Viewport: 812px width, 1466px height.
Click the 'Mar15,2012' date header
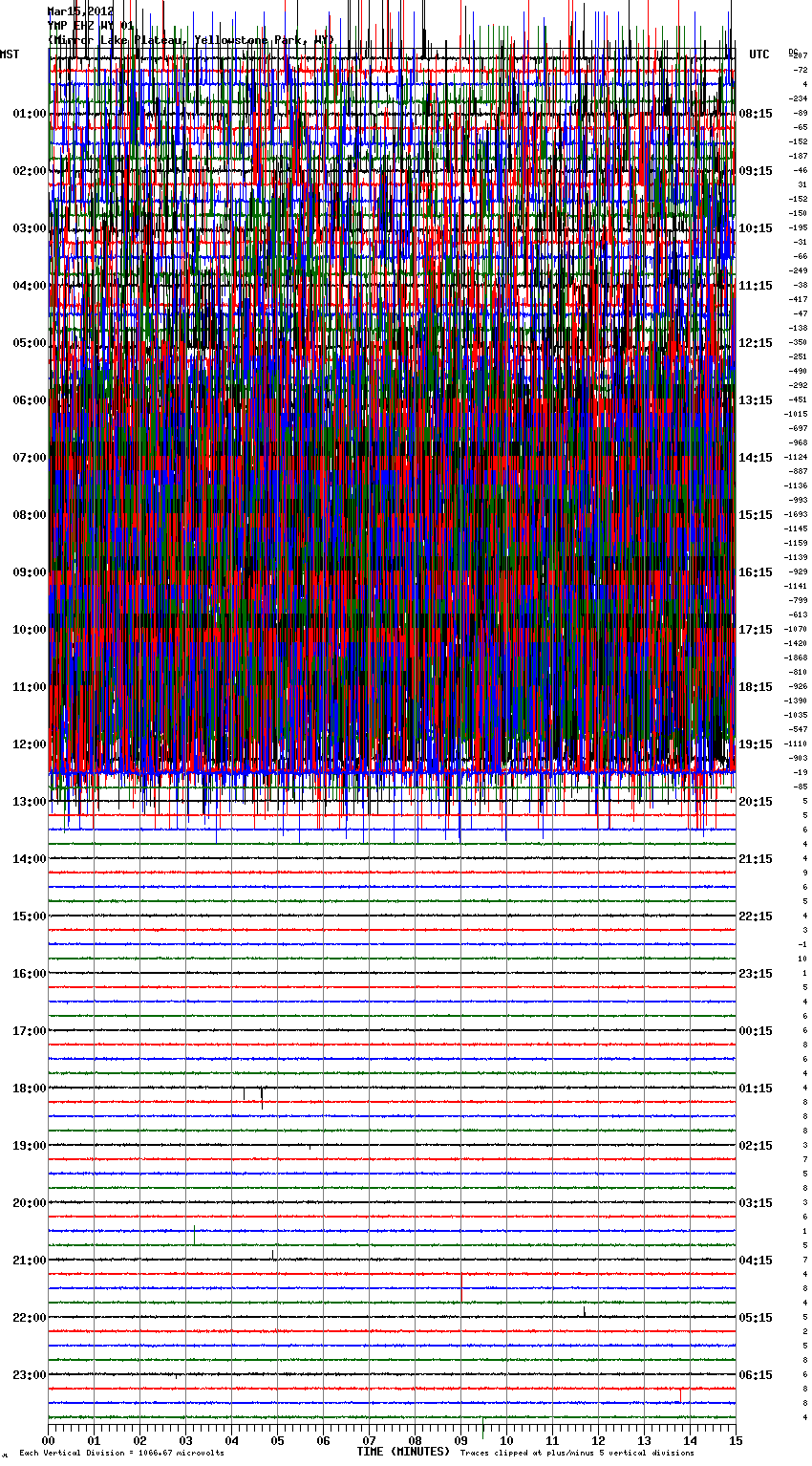coord(80,11)
